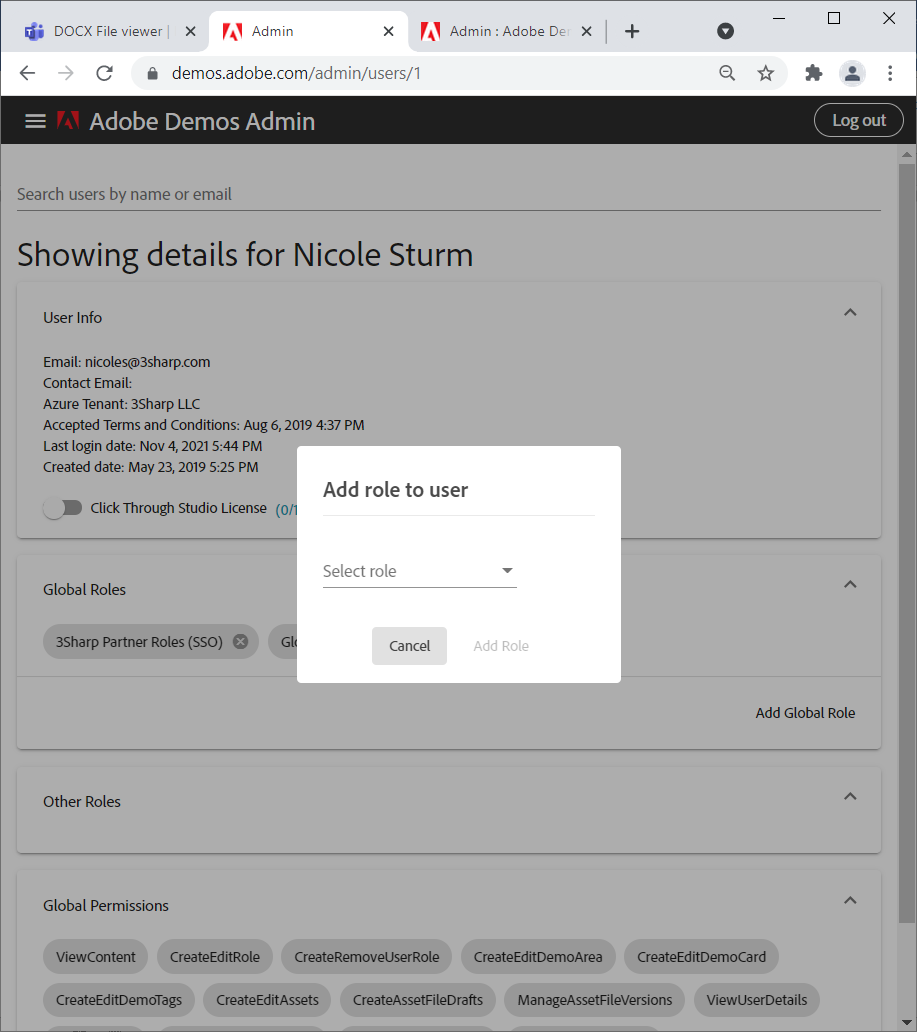
Task: Click the Add role to user dialog title
Action: [x=396, y=490]
